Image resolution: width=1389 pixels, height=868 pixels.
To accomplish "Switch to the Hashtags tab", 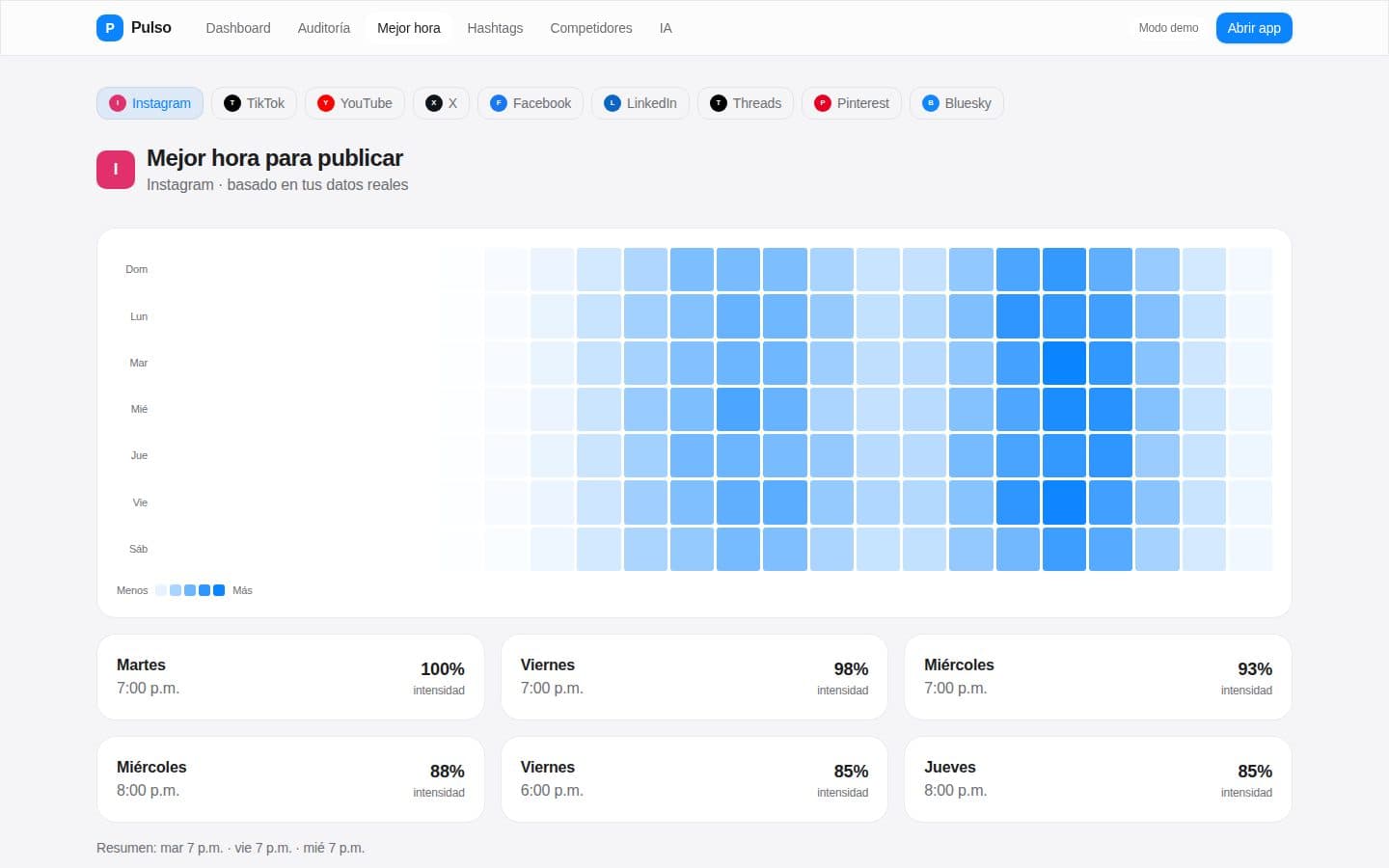I will [x=495, y=28].
